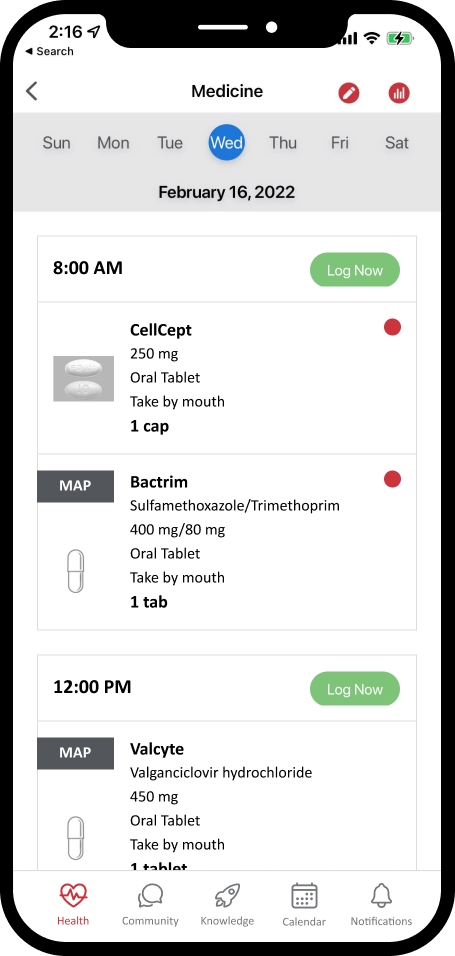
Task: Tap the red status dot beside CellCept
Action: point(392,327)
